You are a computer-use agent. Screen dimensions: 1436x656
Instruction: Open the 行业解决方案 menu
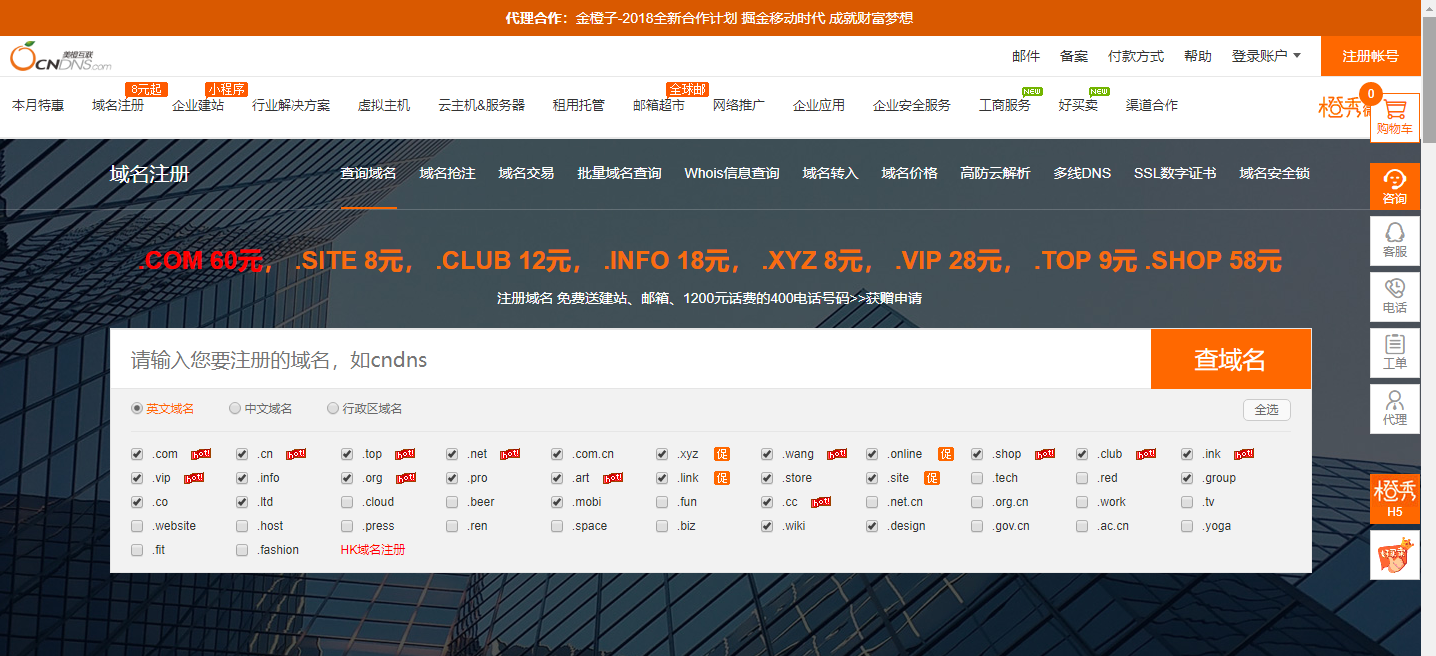coord(291,105)
